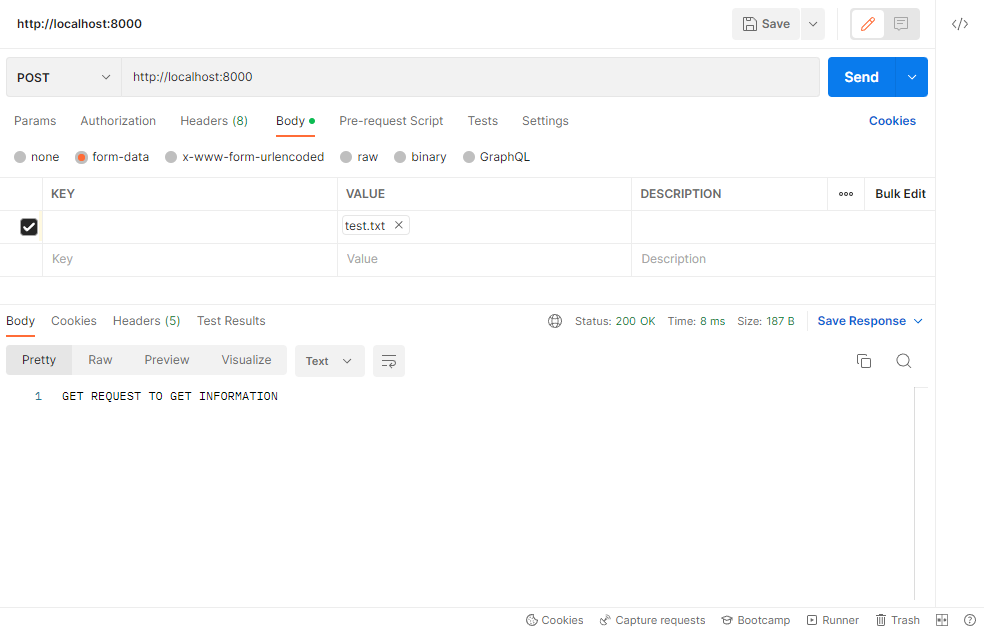Open the help question mark icon
984x632 pixels.
969,620
